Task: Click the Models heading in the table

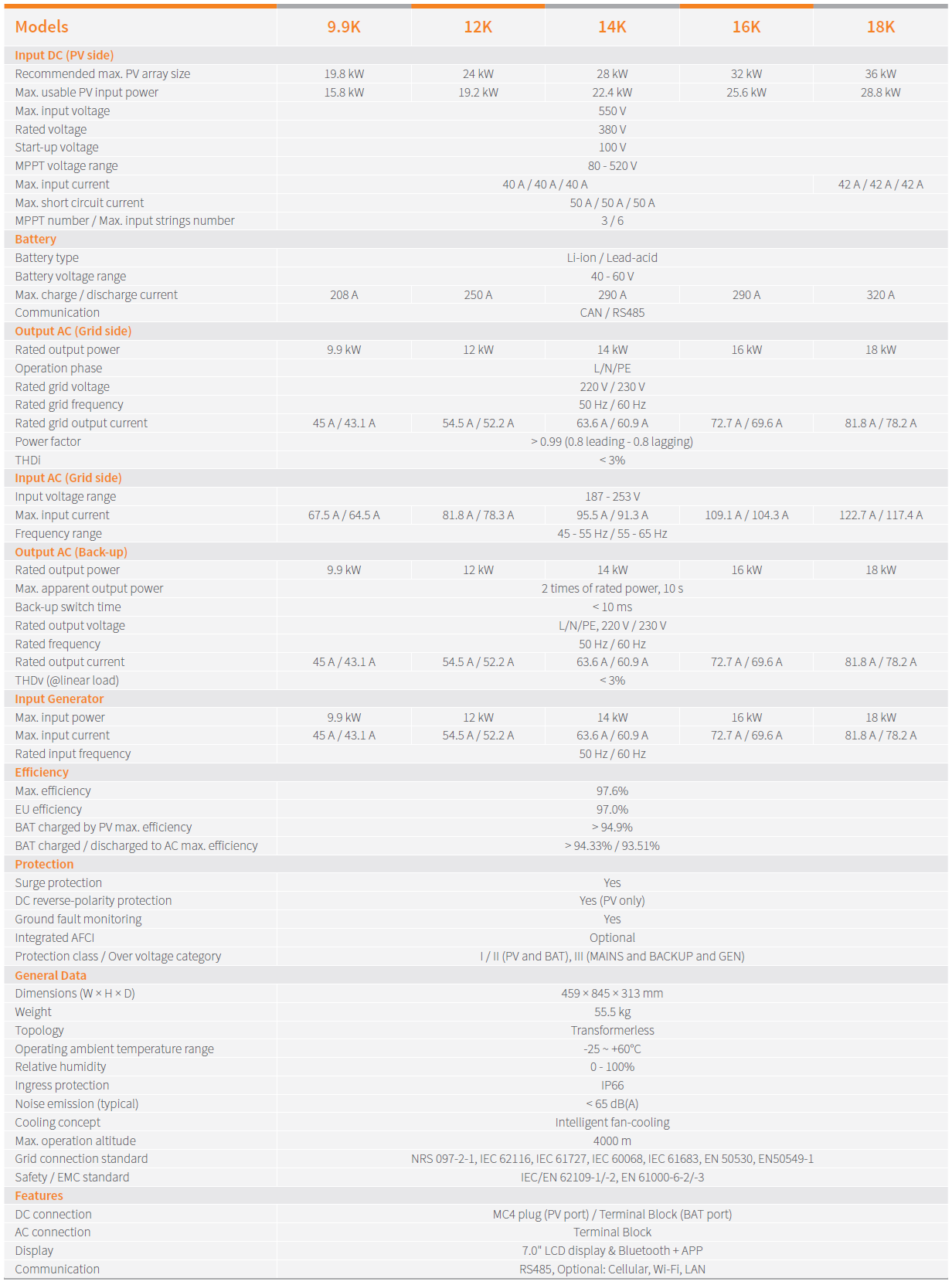Action: tap(42, 27)
